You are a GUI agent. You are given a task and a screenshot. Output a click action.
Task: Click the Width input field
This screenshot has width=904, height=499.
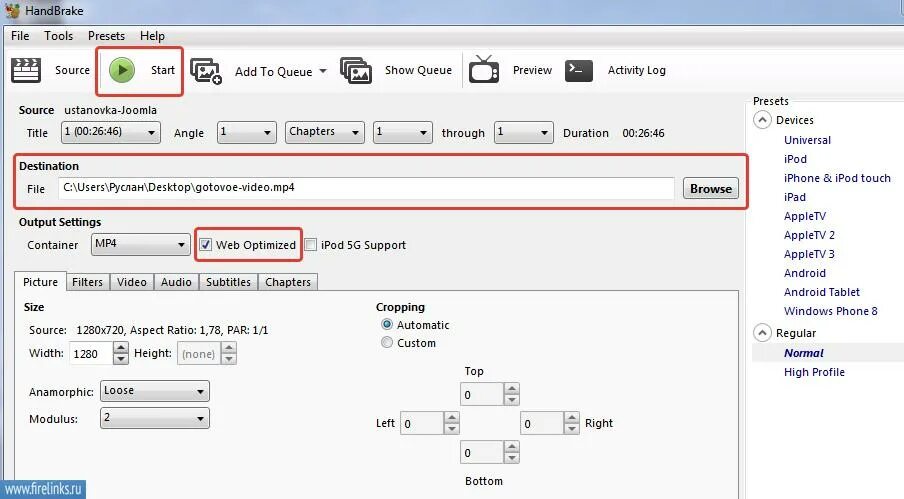91,353
